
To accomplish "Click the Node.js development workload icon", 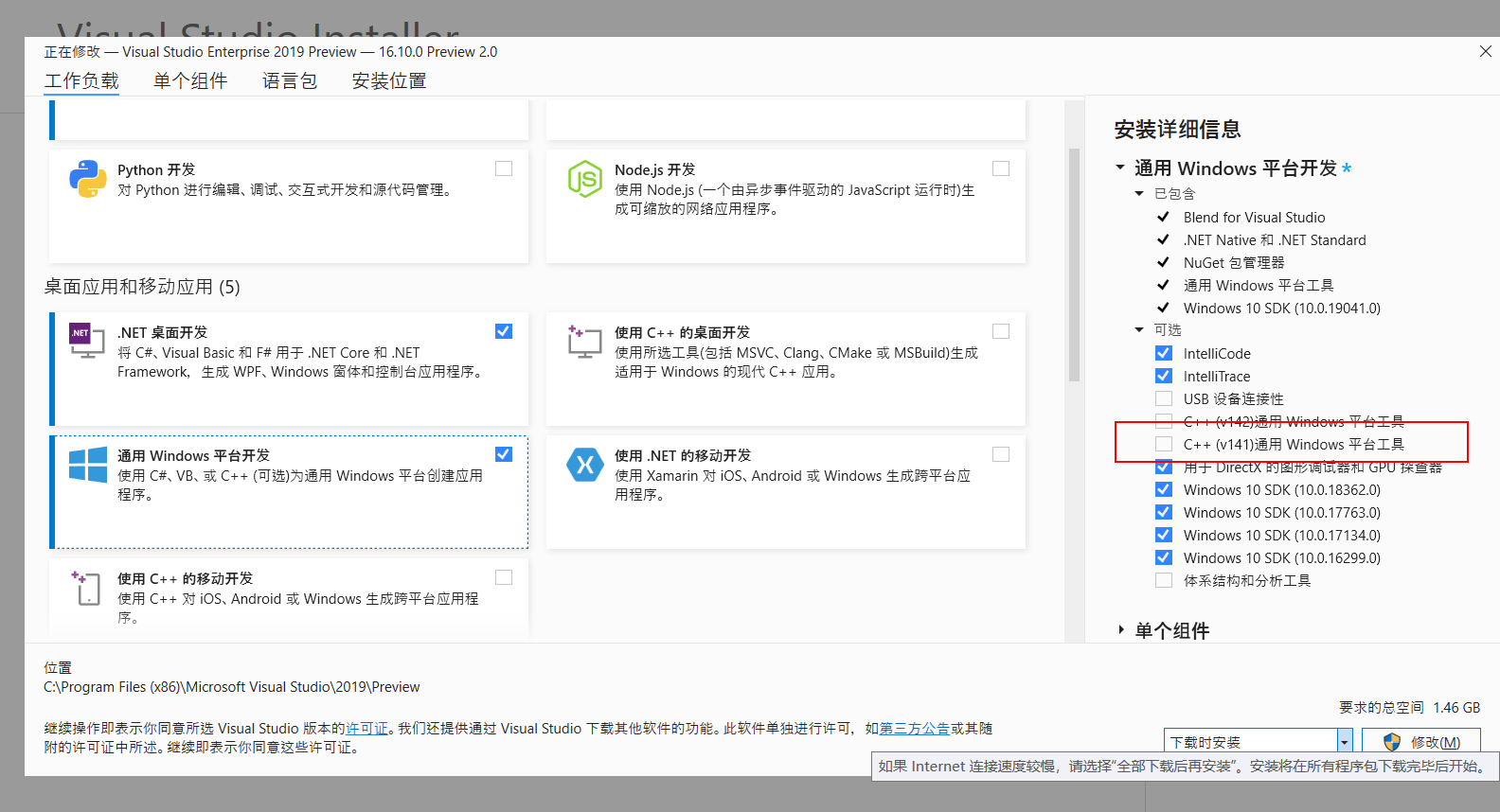I will (584, 179).
